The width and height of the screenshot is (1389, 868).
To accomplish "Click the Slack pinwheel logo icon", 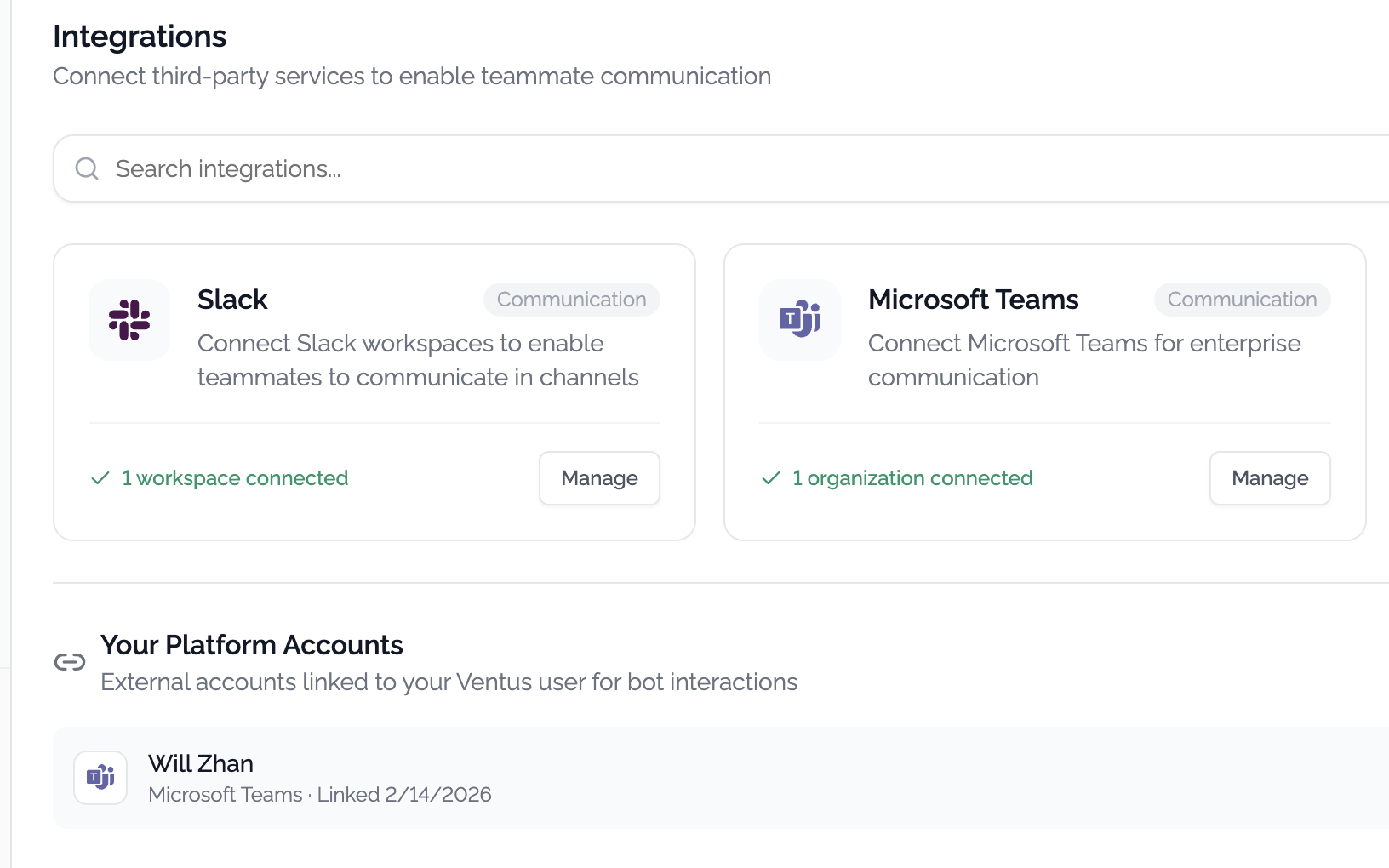I will [x=129, y=320].
